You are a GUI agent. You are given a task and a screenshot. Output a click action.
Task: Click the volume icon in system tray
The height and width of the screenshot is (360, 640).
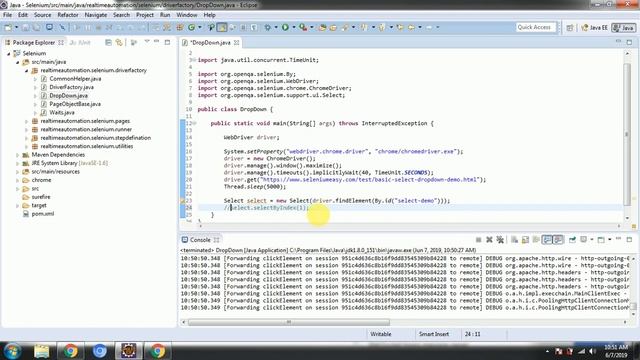pos(592,351)
